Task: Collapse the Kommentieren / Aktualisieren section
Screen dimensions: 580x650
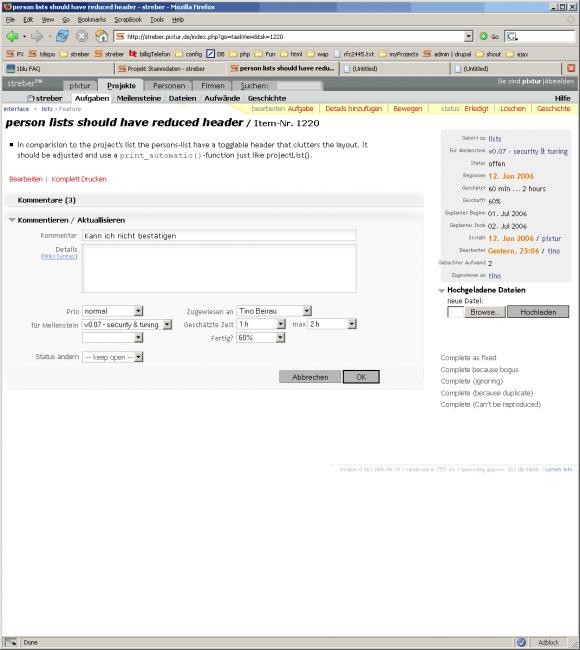Action: pos(12,220)
